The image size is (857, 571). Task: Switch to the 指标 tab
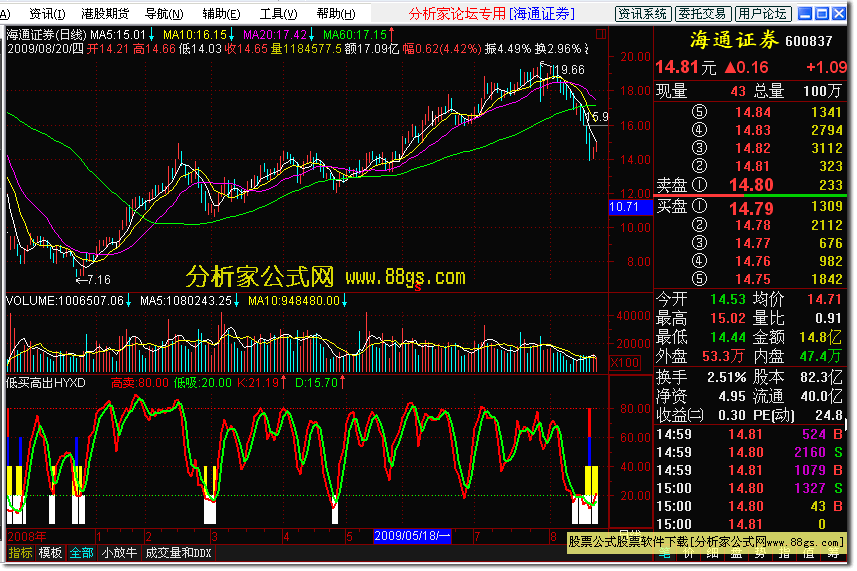[20, 553]
